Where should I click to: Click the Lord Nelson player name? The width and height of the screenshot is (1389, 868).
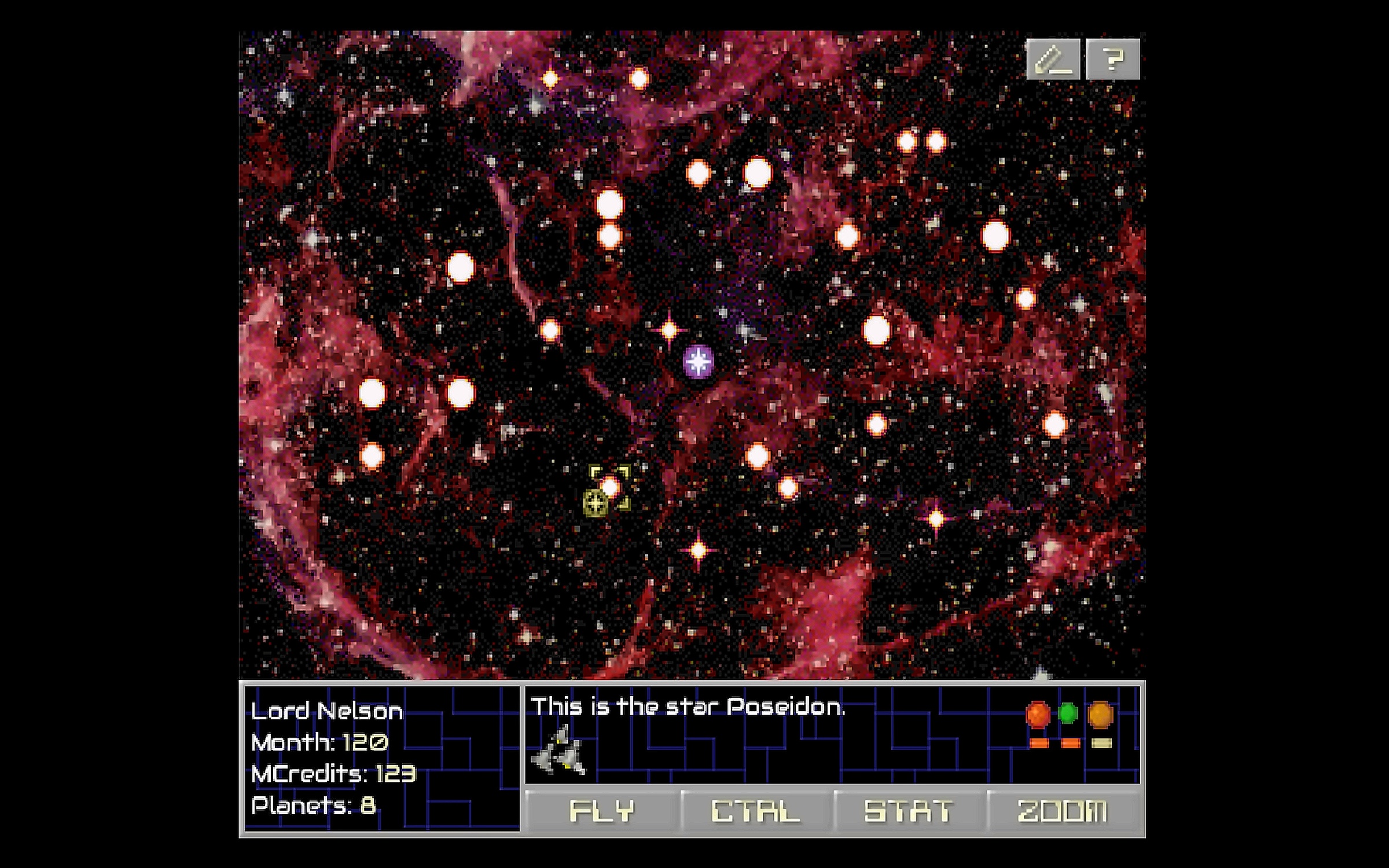327,711
